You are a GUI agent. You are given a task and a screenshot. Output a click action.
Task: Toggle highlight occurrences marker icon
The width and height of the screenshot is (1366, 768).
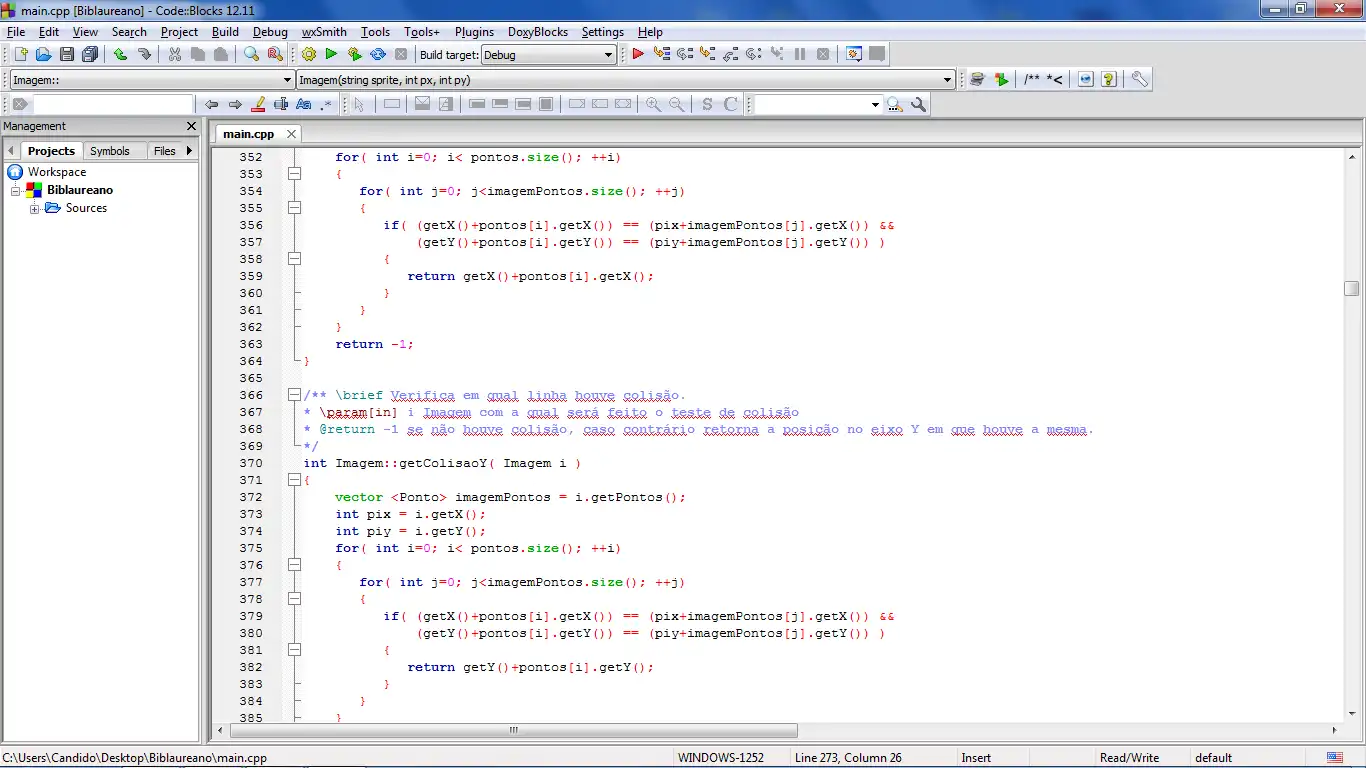(x=258, y=104)
